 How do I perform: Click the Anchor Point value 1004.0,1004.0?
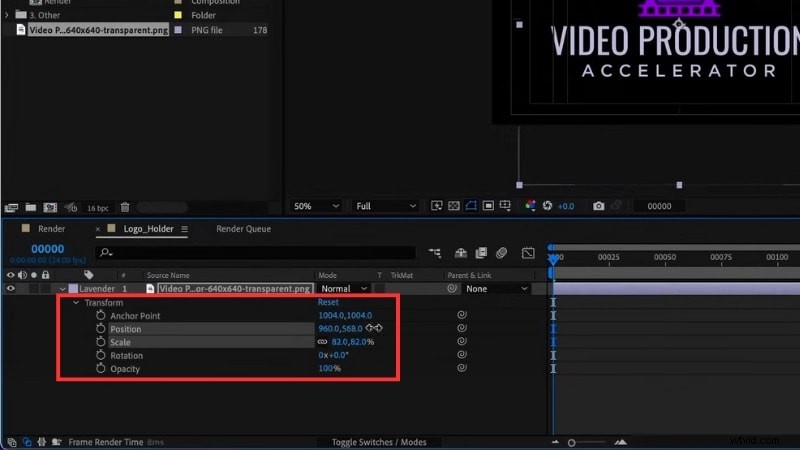click(345, 315)
